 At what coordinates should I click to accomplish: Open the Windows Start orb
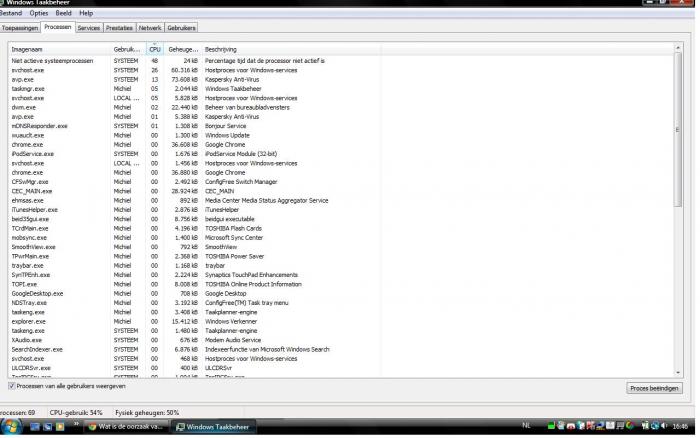10,426
